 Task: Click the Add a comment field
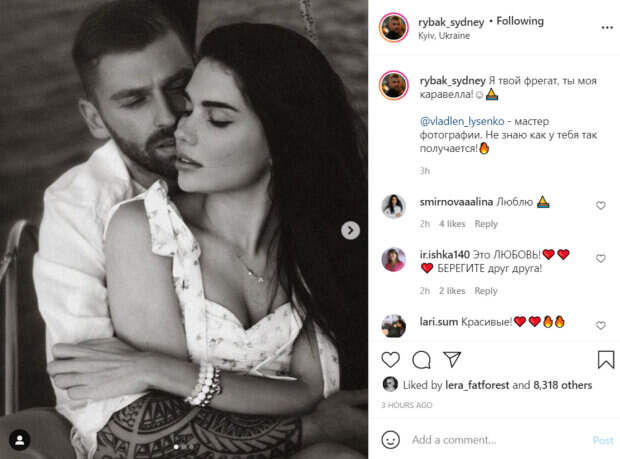tap(498, 440)
